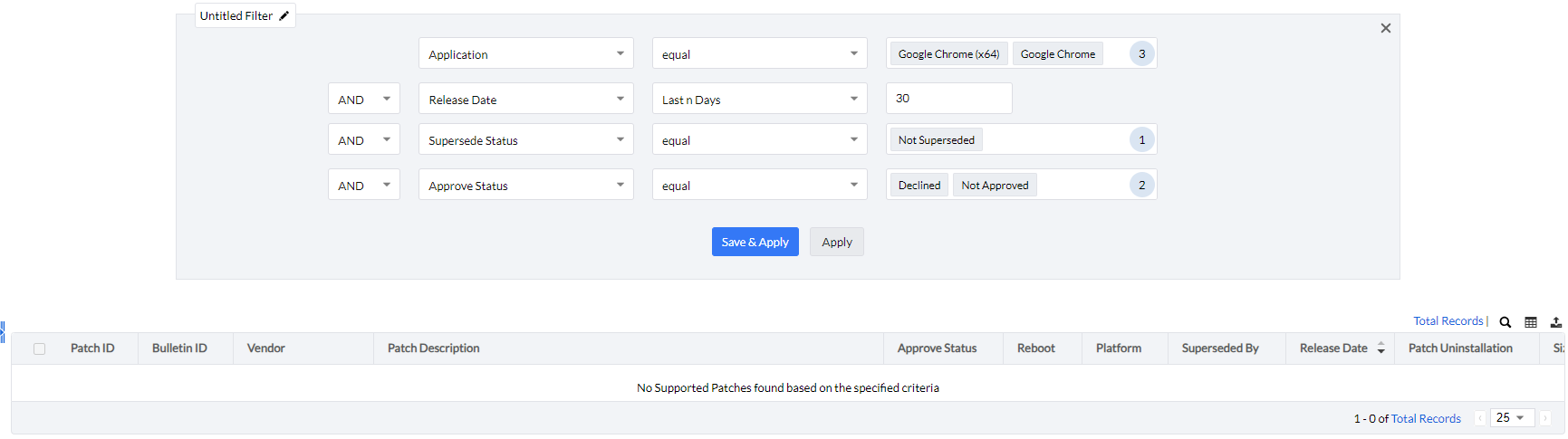Change the AND operator on the Release Date row
The image size is (1568, 439).
tap(363, 99)
